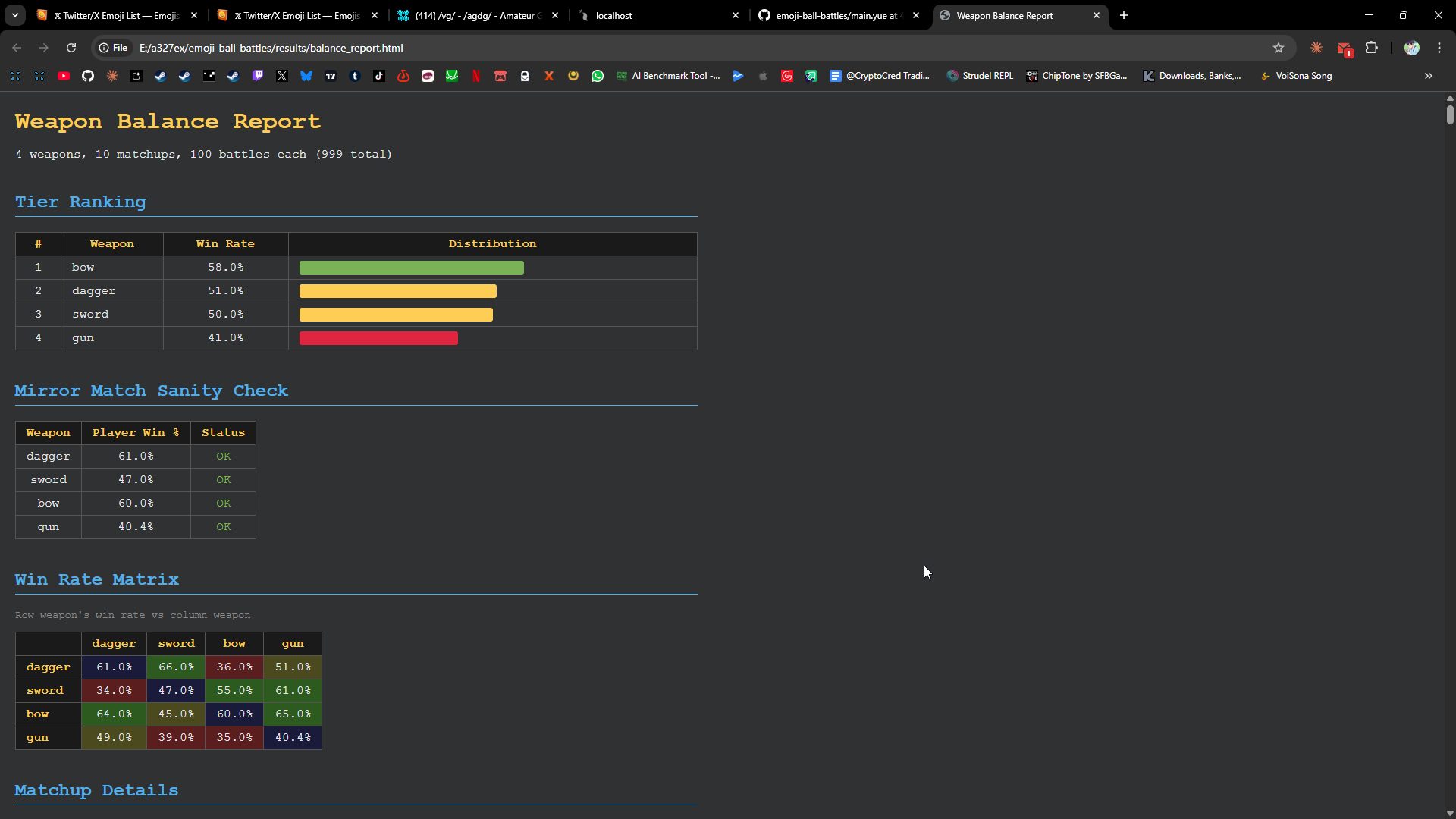
Task: Open the ChipTone by SFBGames bookmark
Action: point(1077,76)
